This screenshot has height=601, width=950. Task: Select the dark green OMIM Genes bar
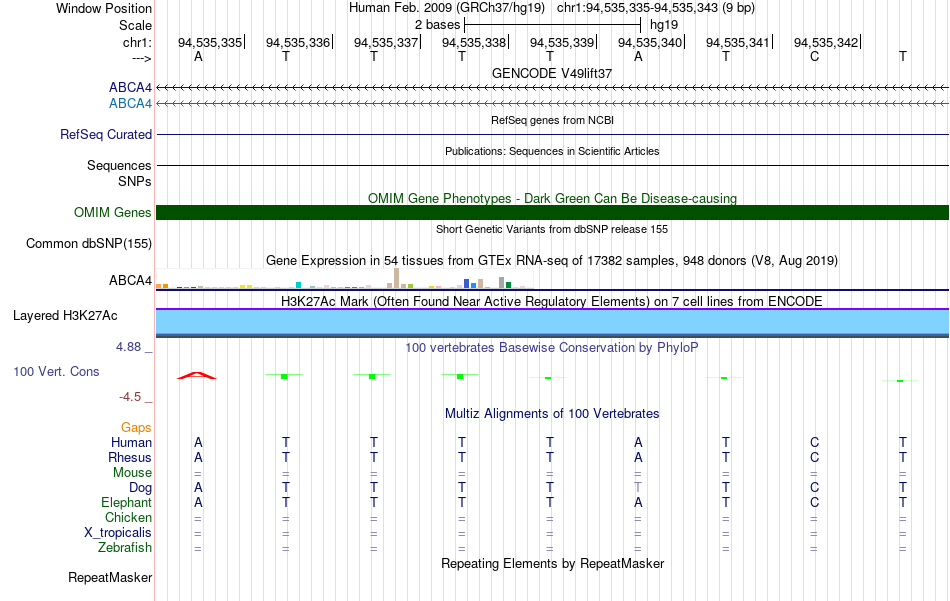(552, 213)
